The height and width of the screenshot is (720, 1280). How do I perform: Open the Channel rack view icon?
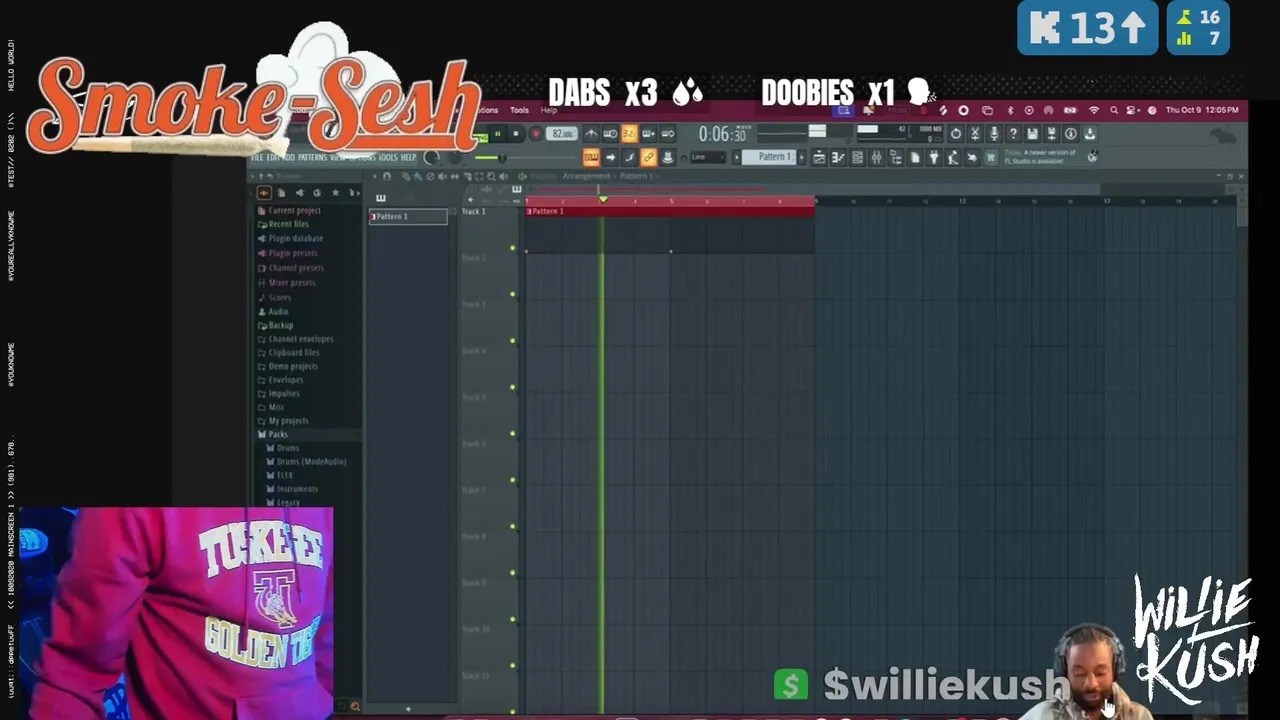[857, 157]
